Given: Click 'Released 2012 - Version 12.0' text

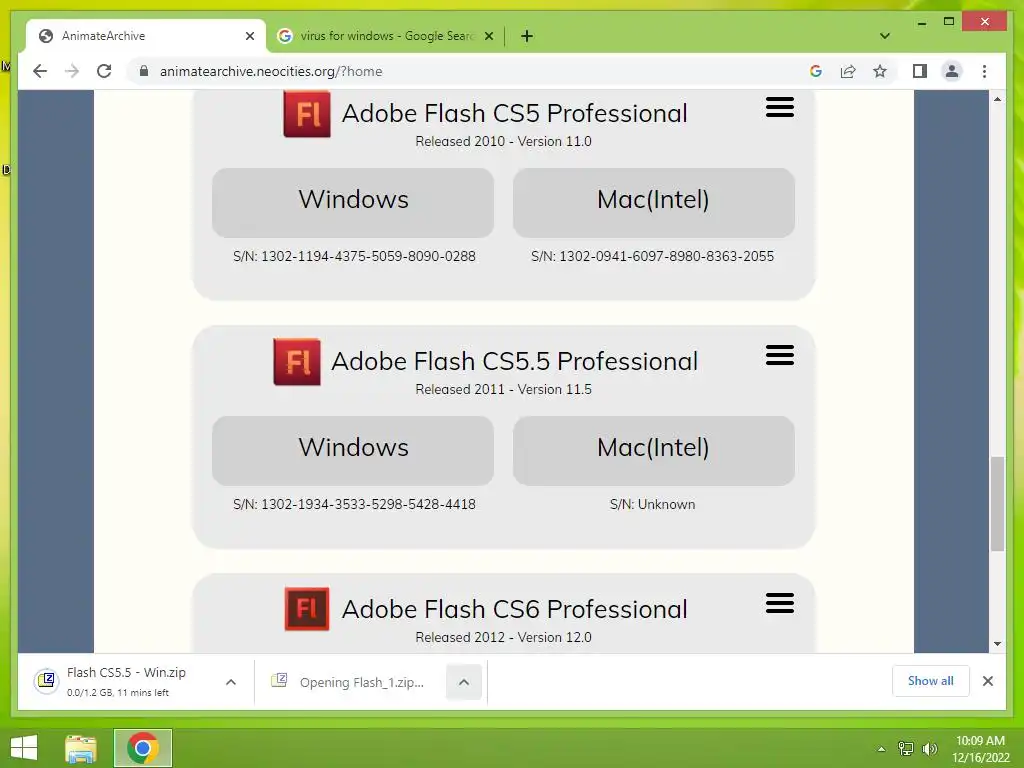Looking at the screenshot, I should [504, 637].
